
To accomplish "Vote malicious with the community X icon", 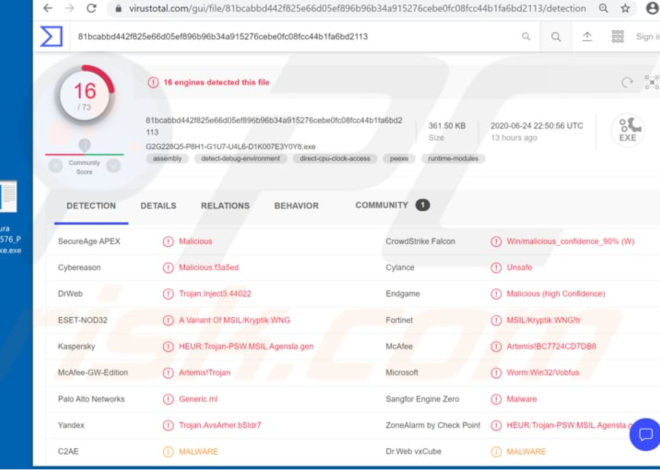I will click(x=55, y=166).
